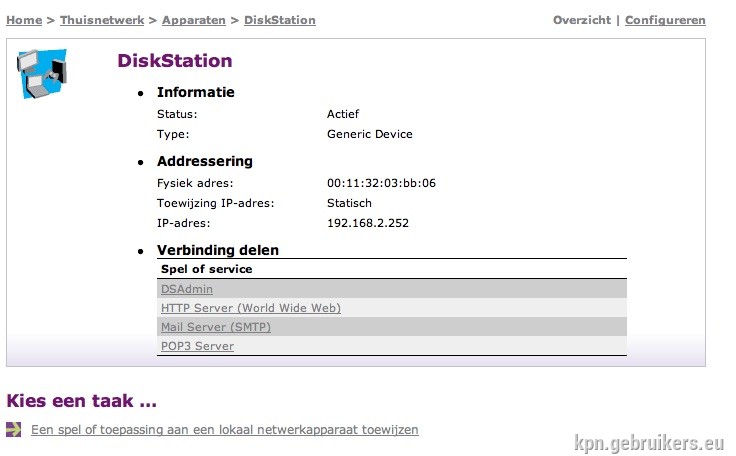Click the DiskStation network device icon
The height and width of the screenshot is (456, 736).
pyautogui.click(x=42, y=74)
